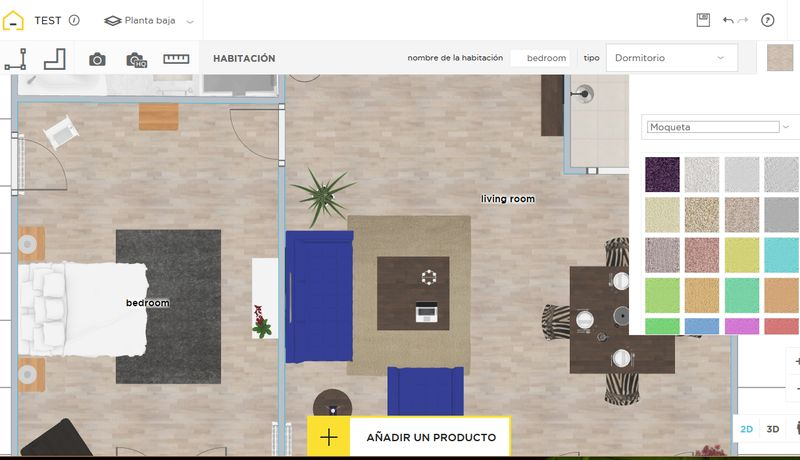800x460 pixels.
Task: Click the home logo icon
Action: (x=14, y=20)
